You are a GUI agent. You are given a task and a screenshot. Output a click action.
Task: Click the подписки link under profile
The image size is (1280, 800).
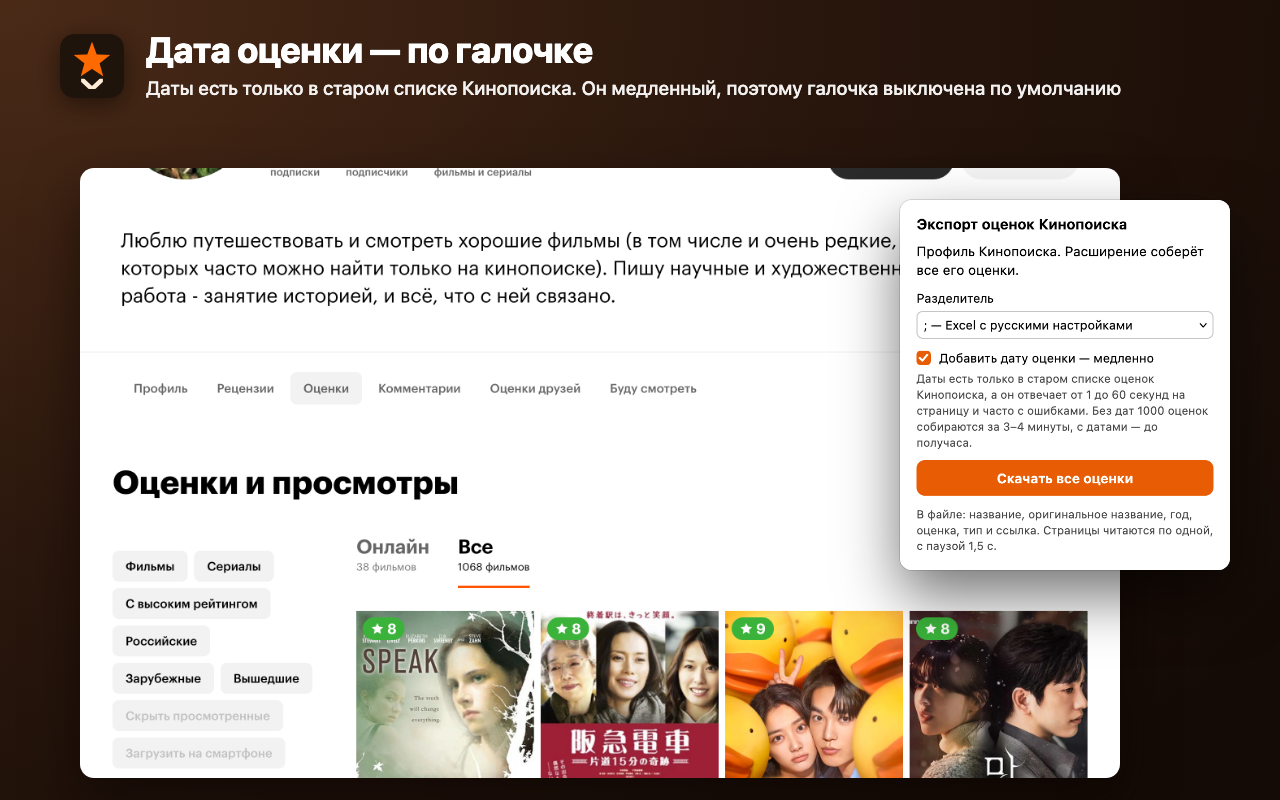295,172
